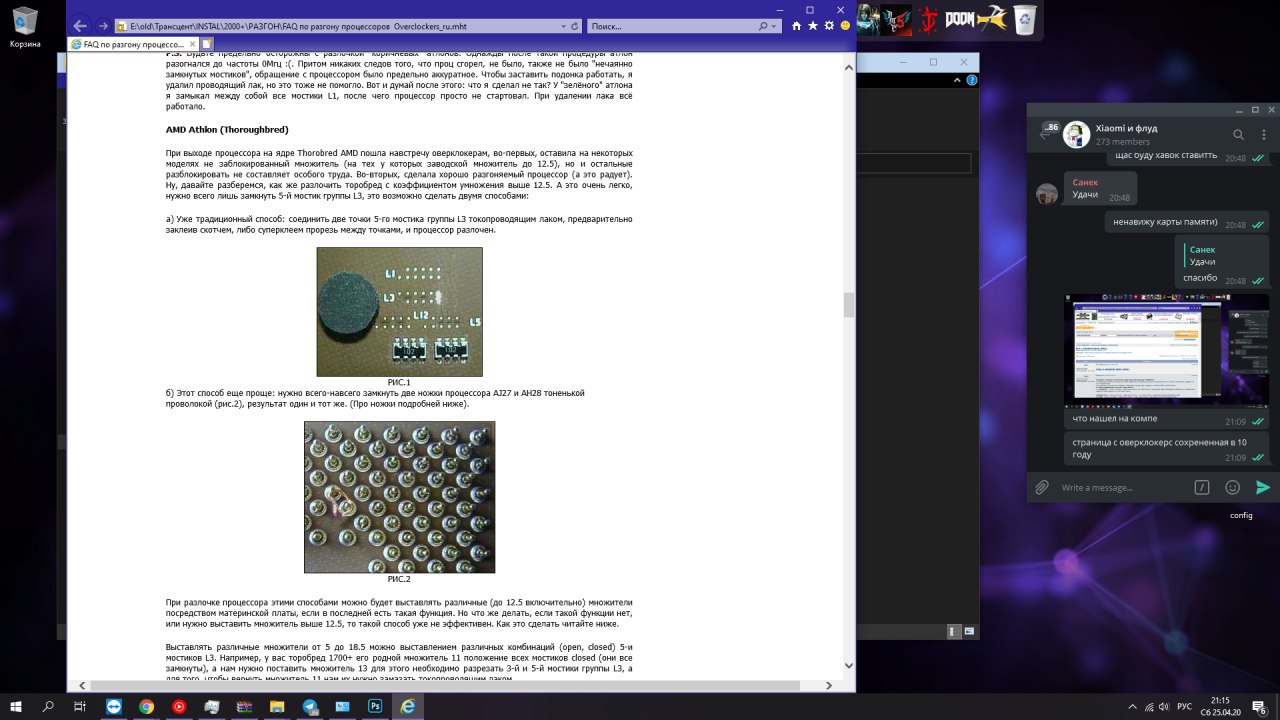Screen dimensions: 1280x720
Task: Click the magnifier search icon in Internet Explorer
Action: coord(764,26)
